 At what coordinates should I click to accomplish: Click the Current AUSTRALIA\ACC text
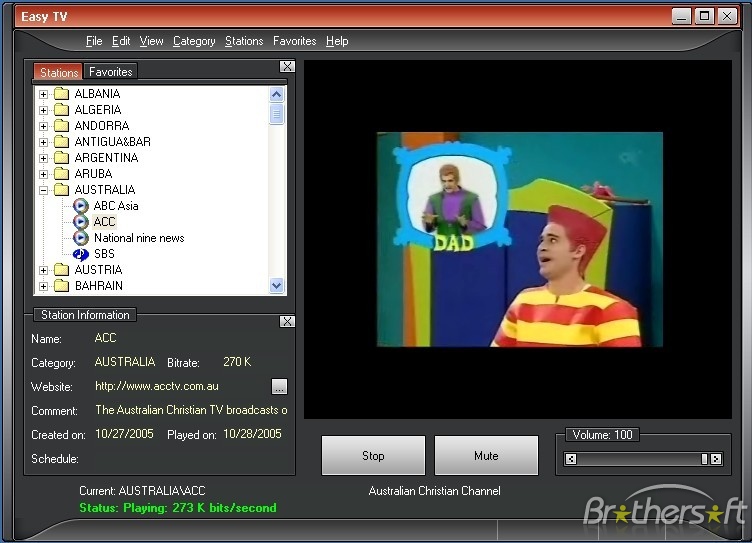tap(142, 491)
